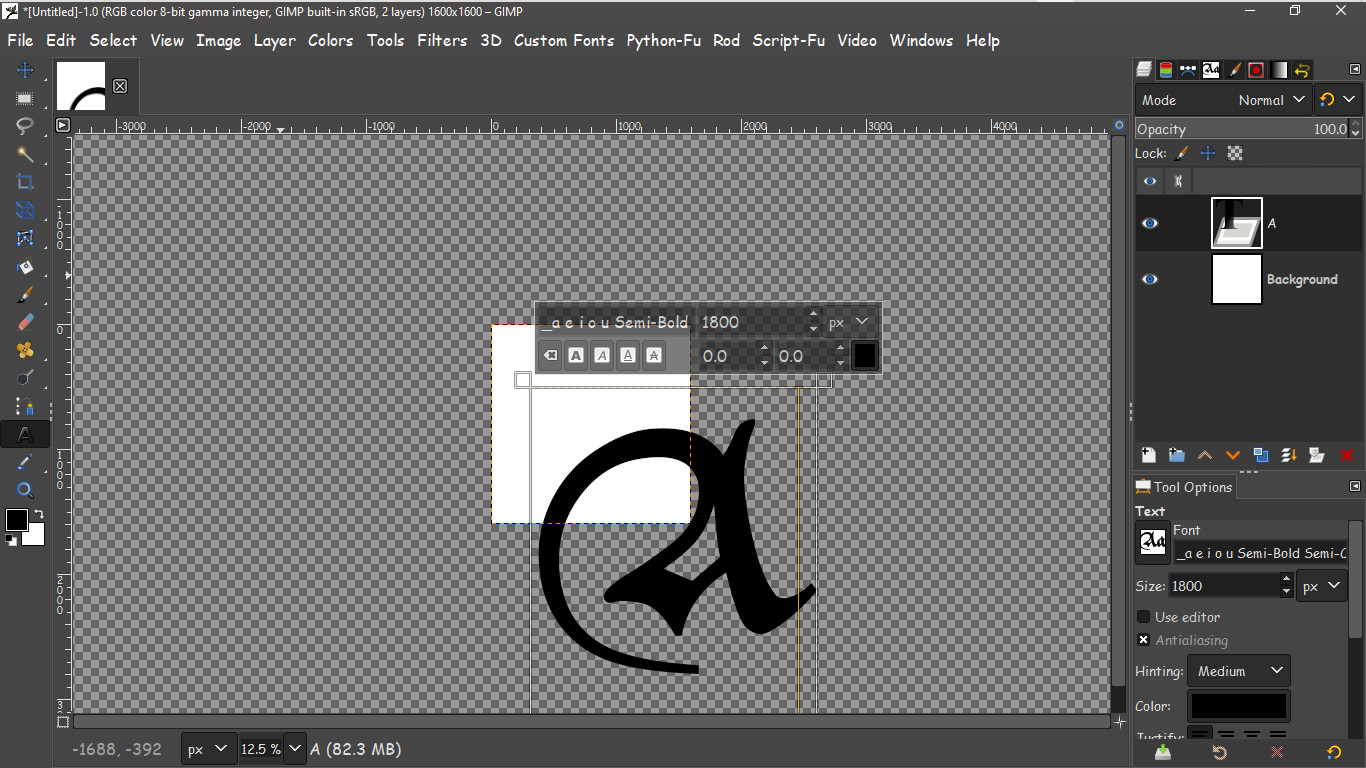
Task: Toggle lock pixels brush icon
Action: pyautogui.click(x=1182, y=153)
